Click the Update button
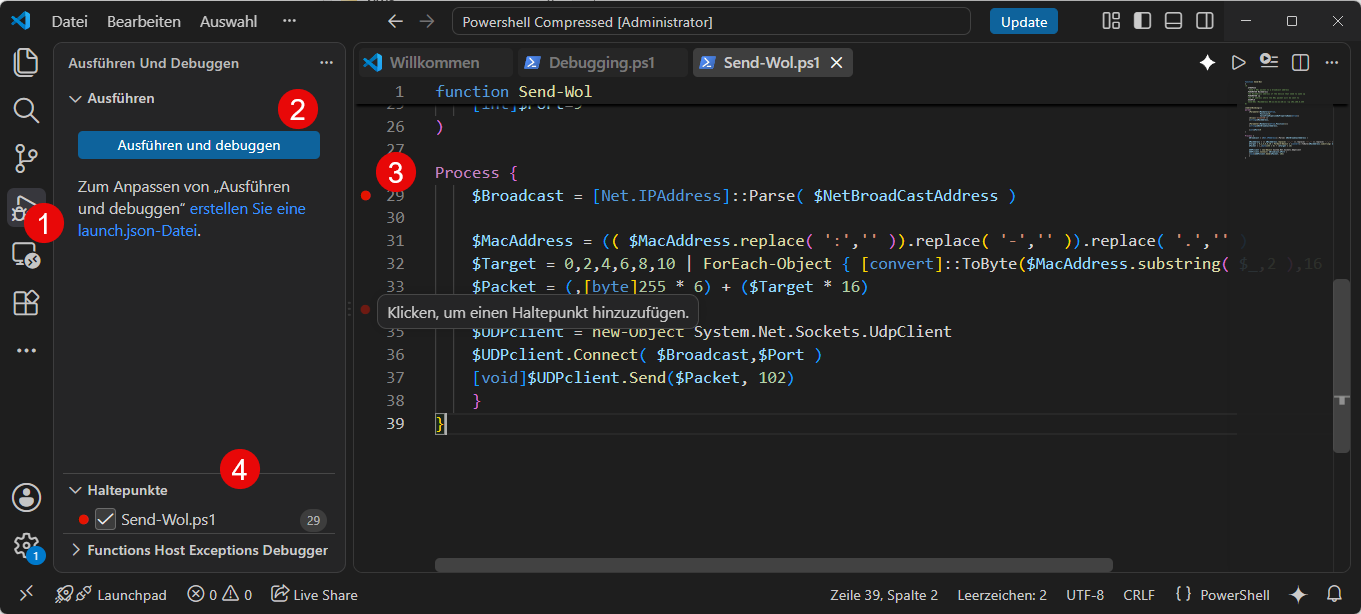 click(1024, 21)
